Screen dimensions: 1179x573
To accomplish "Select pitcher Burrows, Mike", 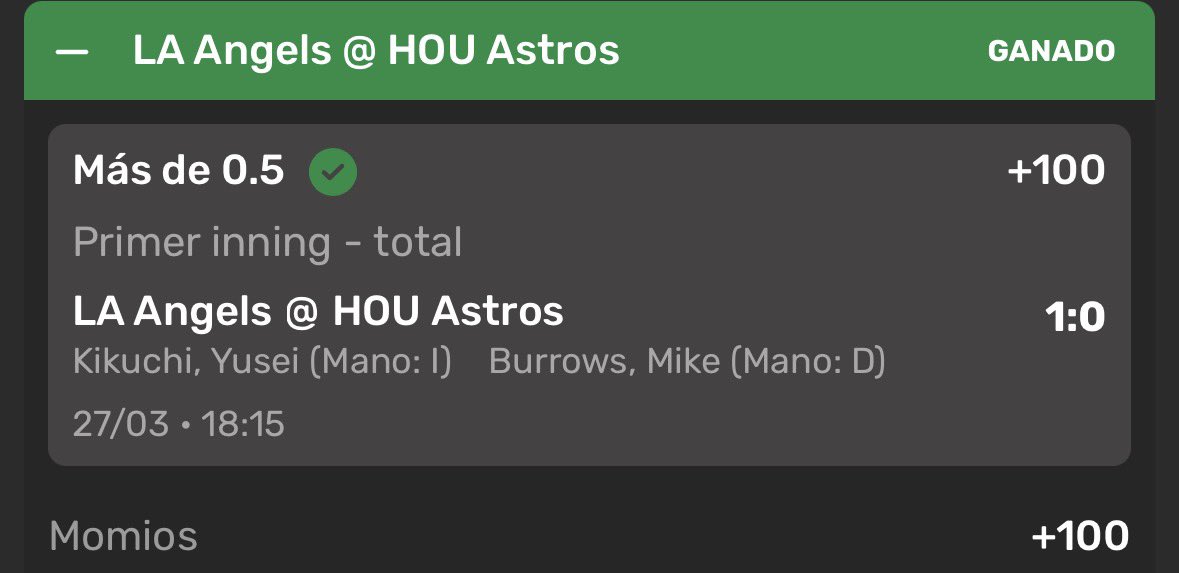I will (x=605, y=362).
